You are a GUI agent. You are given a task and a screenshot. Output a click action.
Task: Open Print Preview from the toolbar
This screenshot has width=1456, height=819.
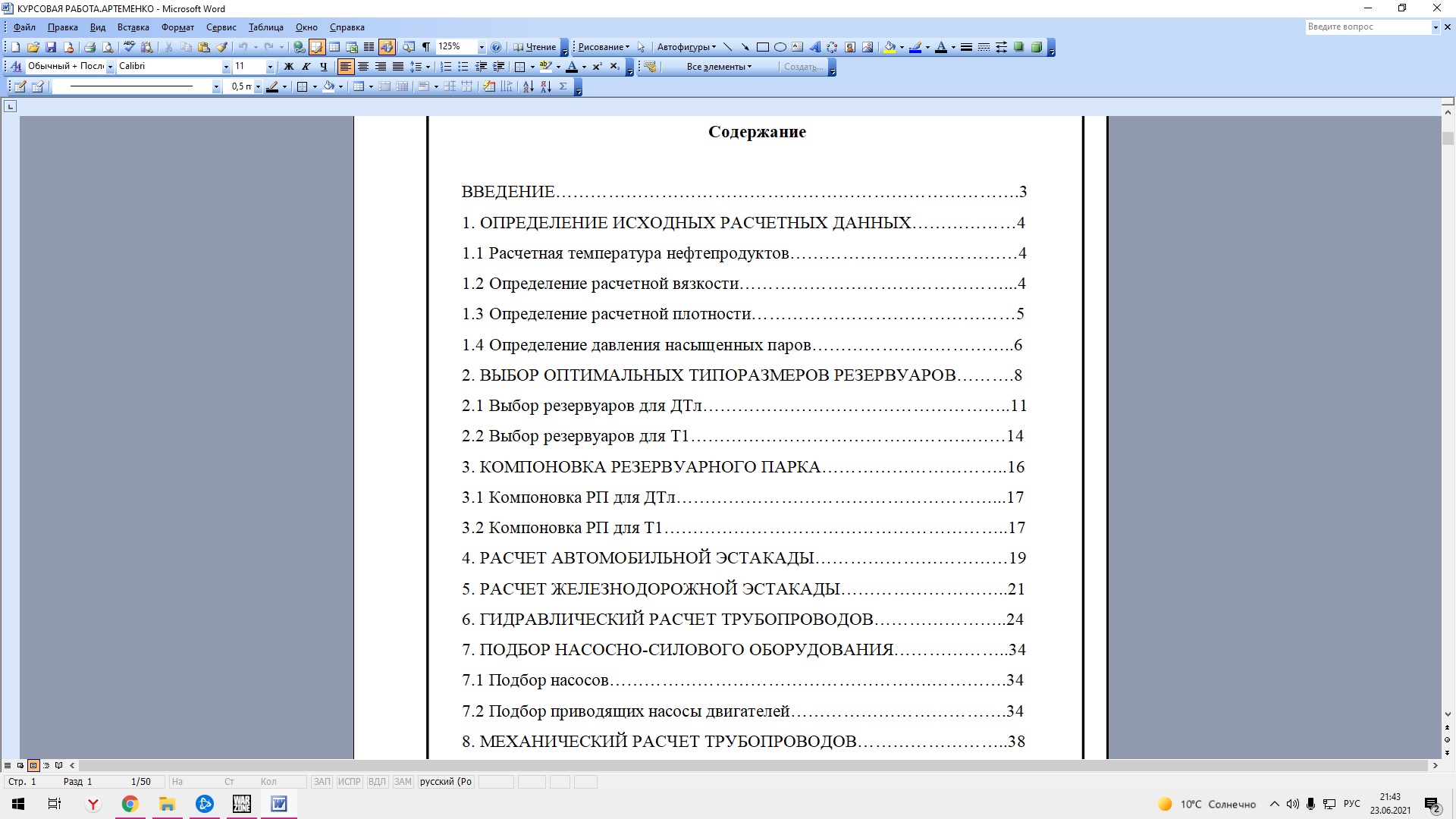click(x=108, y=47)
